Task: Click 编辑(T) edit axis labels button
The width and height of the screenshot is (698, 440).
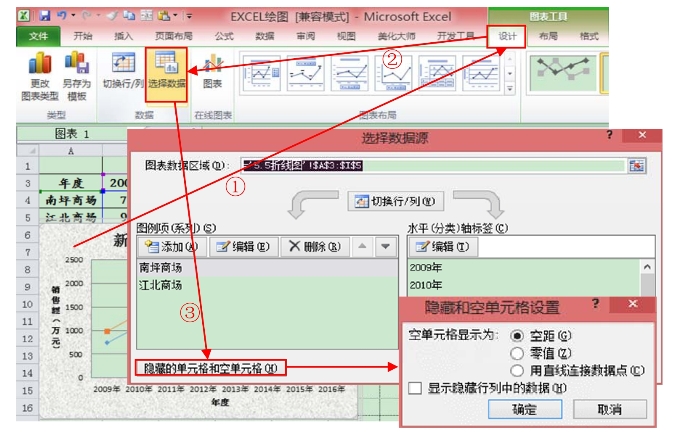Action: pos(443,247)
